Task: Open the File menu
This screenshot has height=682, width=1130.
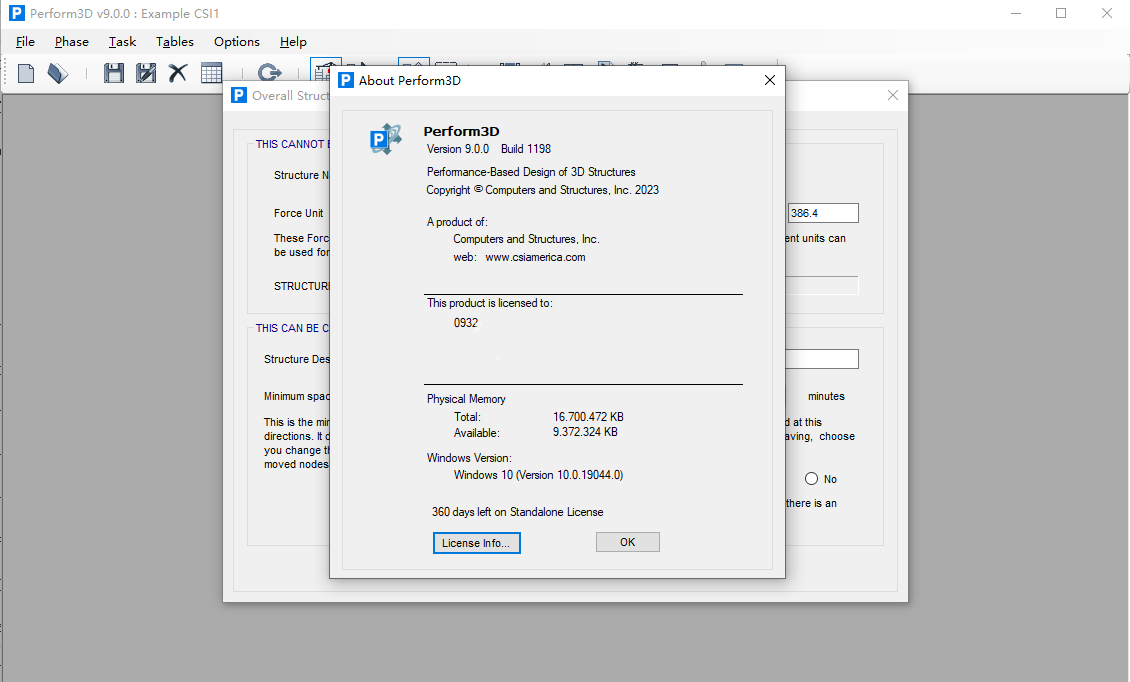Action: click(x=25, y=42)
